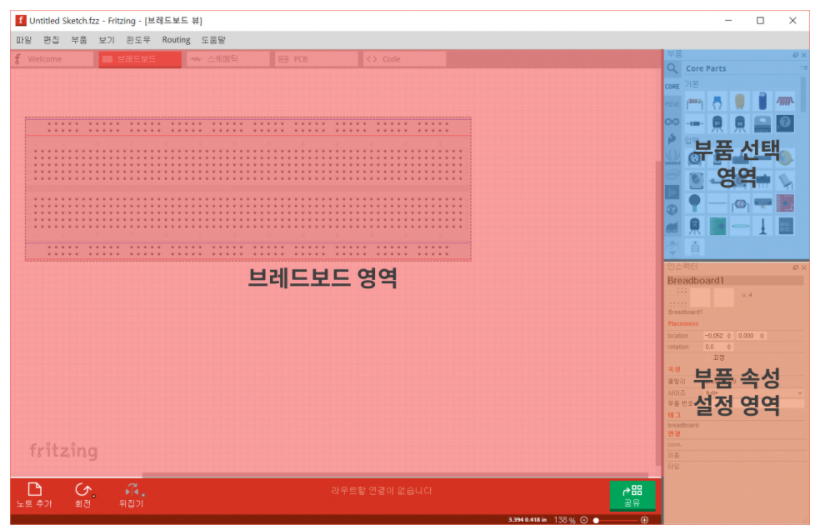Screen dimensions: 823x532
Task: Open the Core Parts bin options menu
Action: [804, 68]
